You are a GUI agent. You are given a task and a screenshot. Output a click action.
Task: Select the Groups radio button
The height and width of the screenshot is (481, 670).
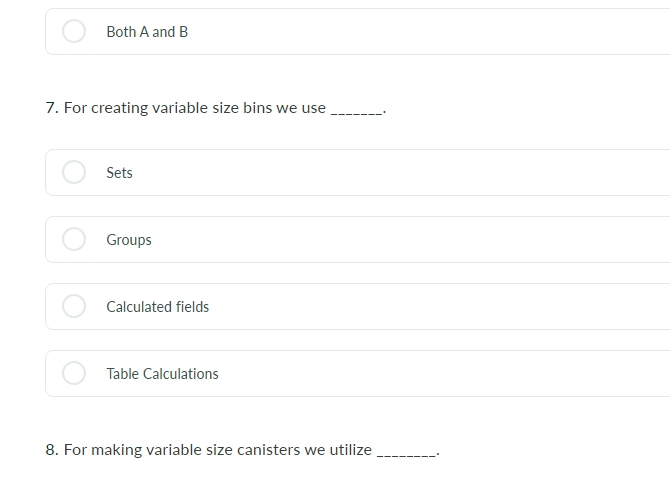(x=74, y=239)
